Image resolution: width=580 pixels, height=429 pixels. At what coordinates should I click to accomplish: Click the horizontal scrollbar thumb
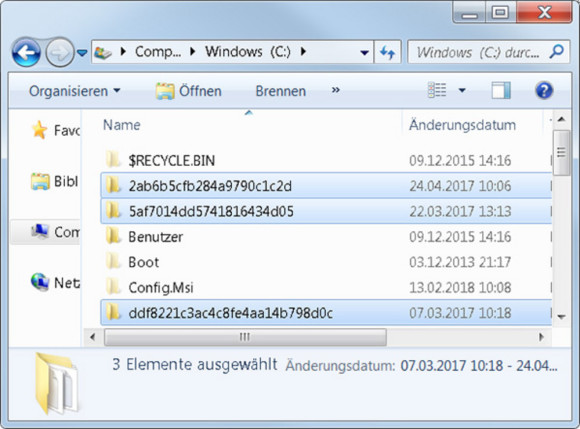point(245,337)
